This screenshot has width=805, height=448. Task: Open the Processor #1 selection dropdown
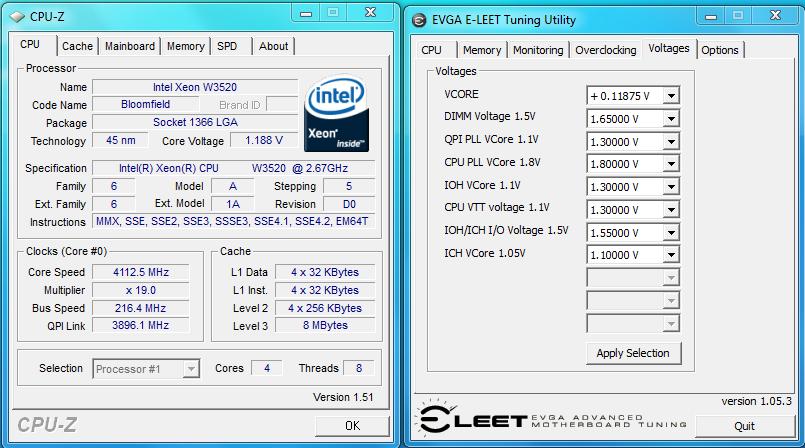pyautogui.click(x=191, y=369)
